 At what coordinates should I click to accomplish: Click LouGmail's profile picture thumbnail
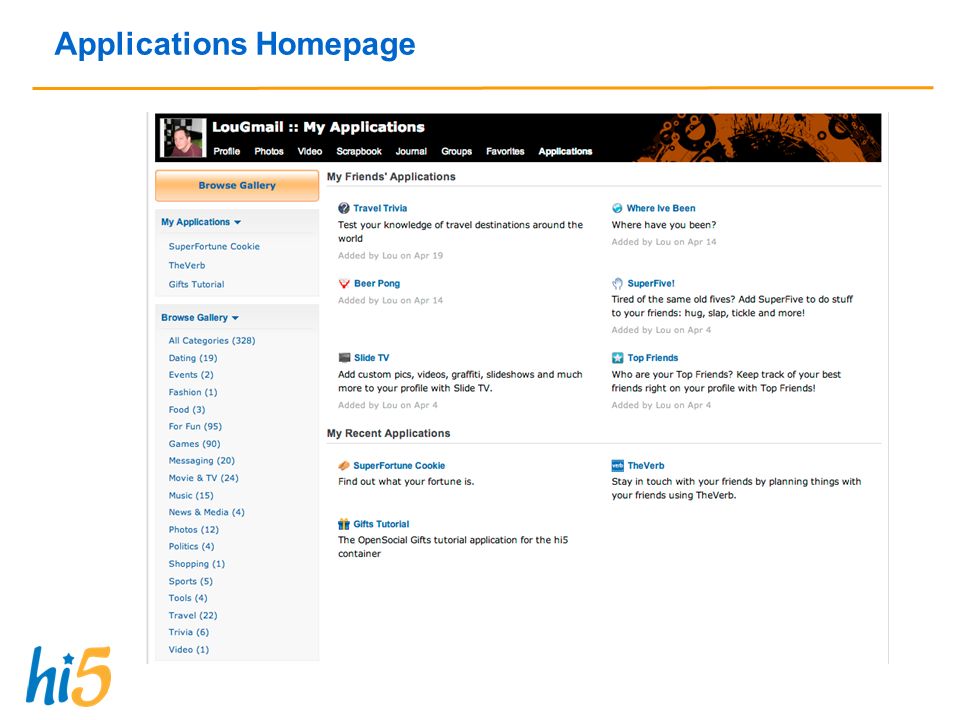click(x=182, y=137)
